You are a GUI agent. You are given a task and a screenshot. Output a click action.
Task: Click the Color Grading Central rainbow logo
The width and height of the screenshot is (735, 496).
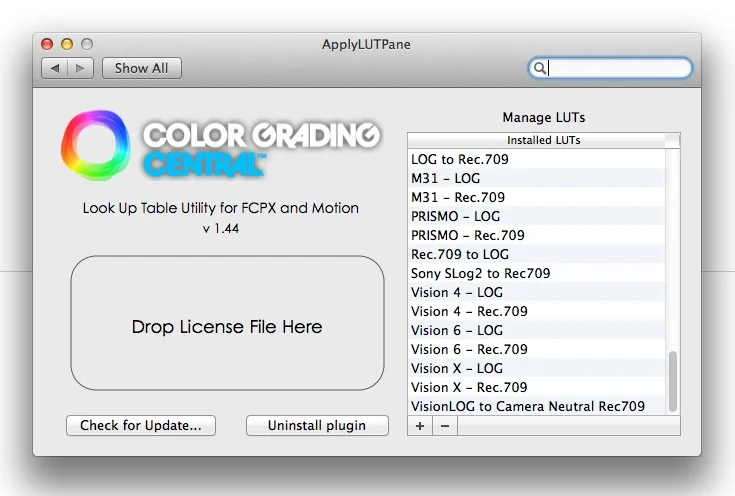96,145
